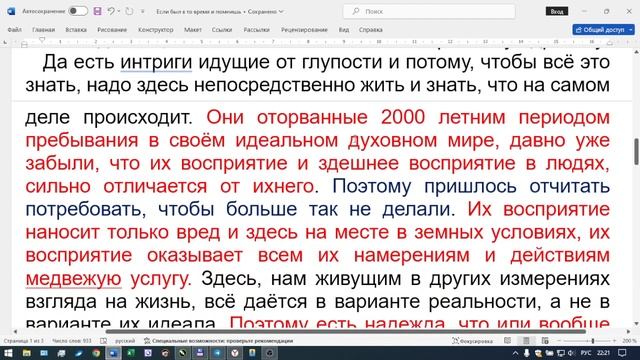Click the vertical scrollbar thumb
This screenshot has width=640, height=360.
(636, 151)
